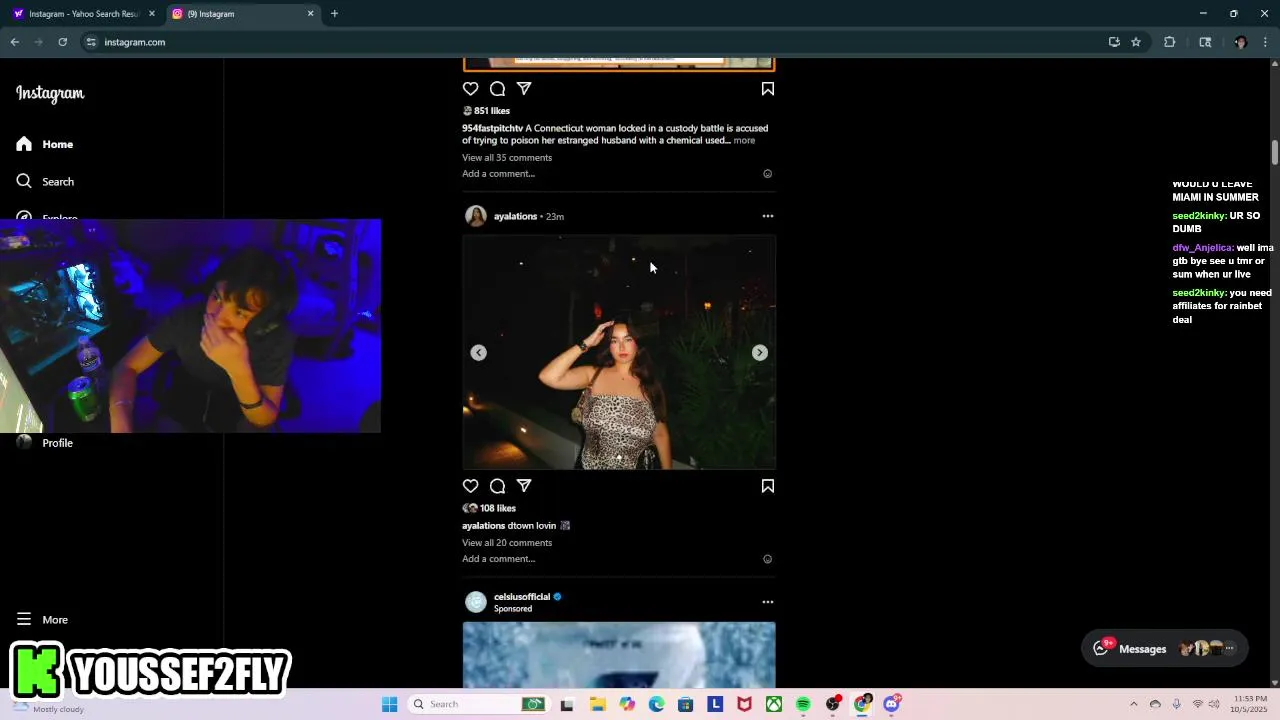This screenshot has width=1280, height=720.
Task: Open the tab search icon in toolbar
Action: click(1205, 42)
